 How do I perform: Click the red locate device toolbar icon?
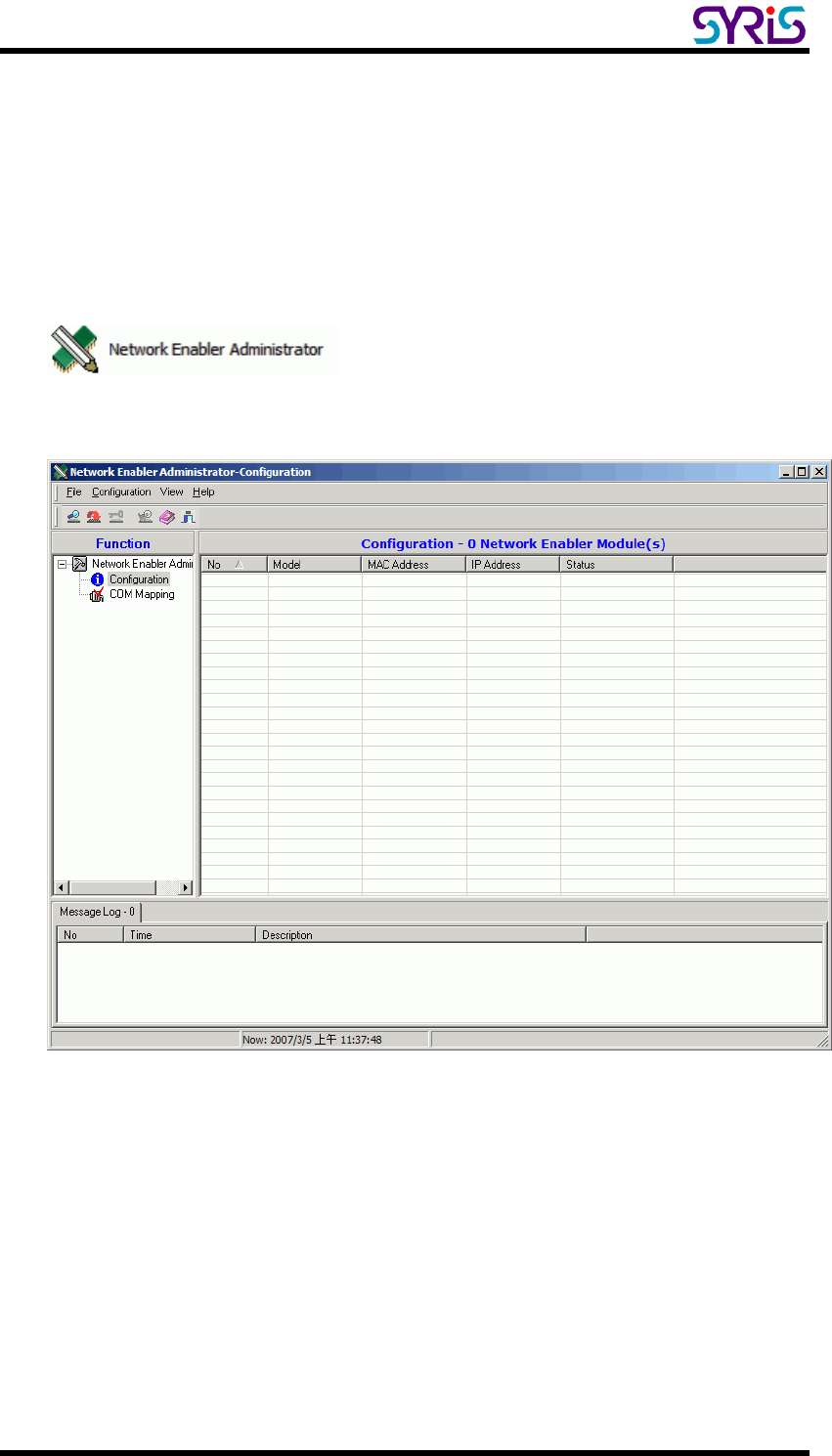[x=94, y=517]
